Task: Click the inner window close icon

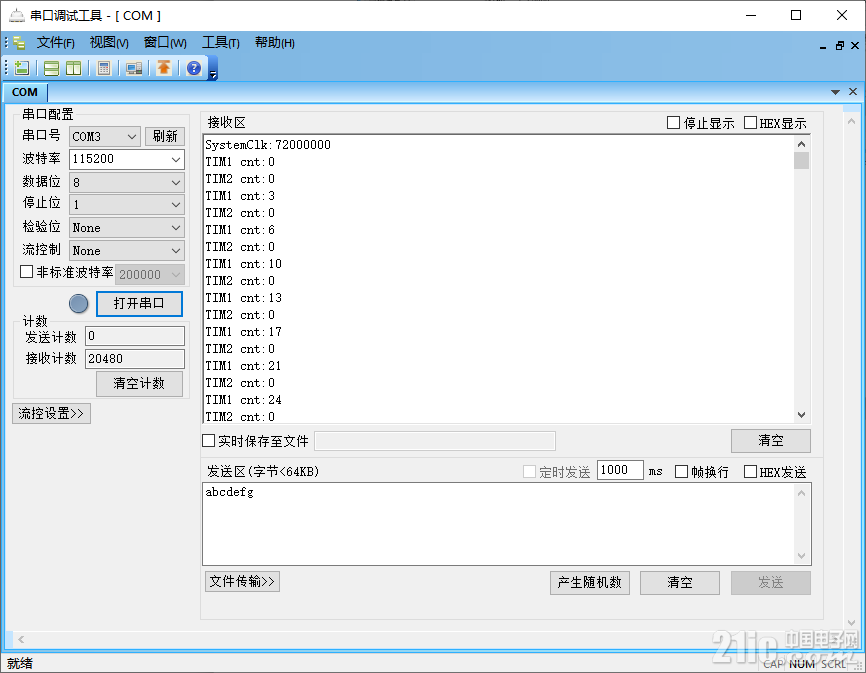Action: [855, 46]
